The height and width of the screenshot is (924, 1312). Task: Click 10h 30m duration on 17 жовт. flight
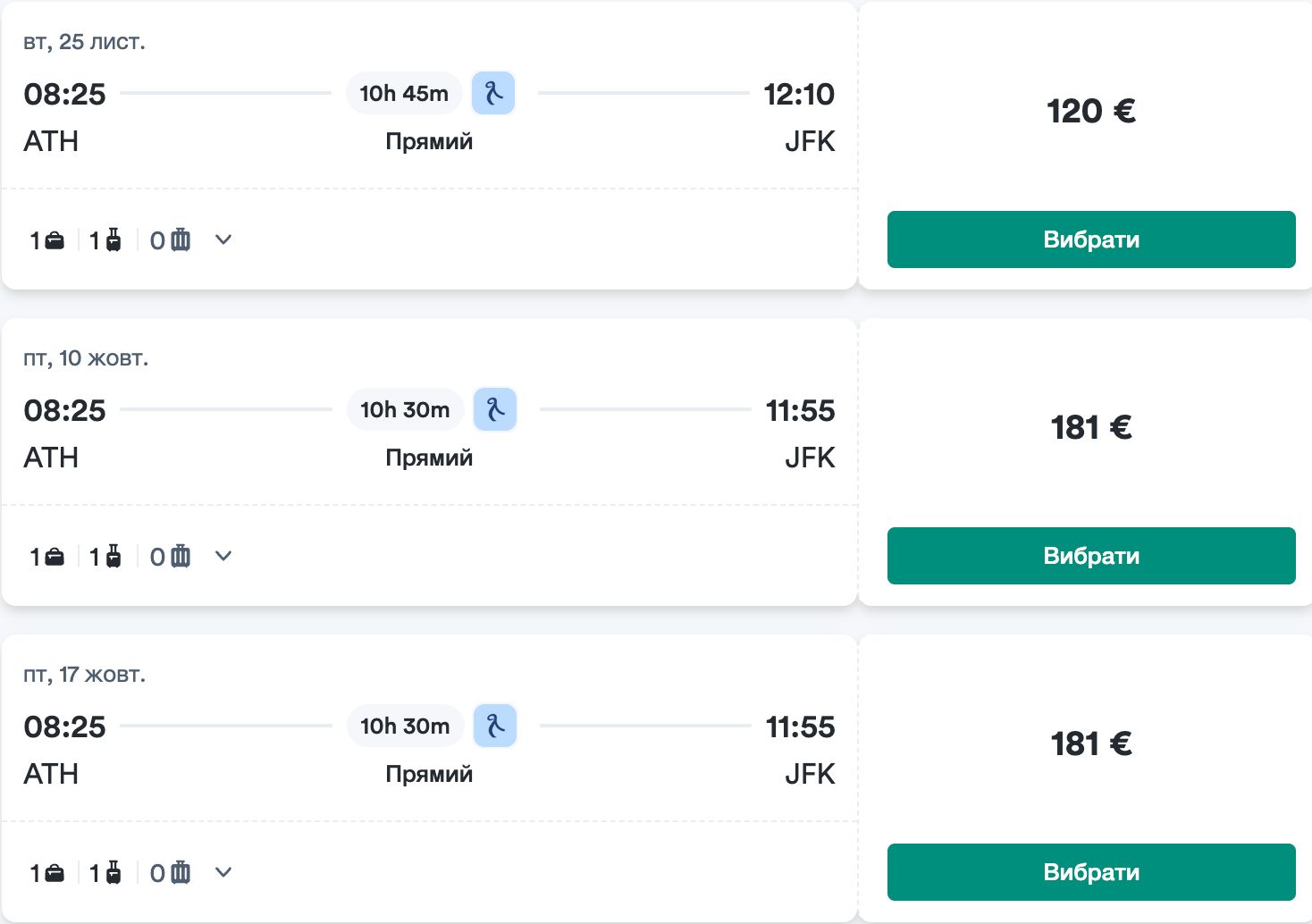[405, 726]
